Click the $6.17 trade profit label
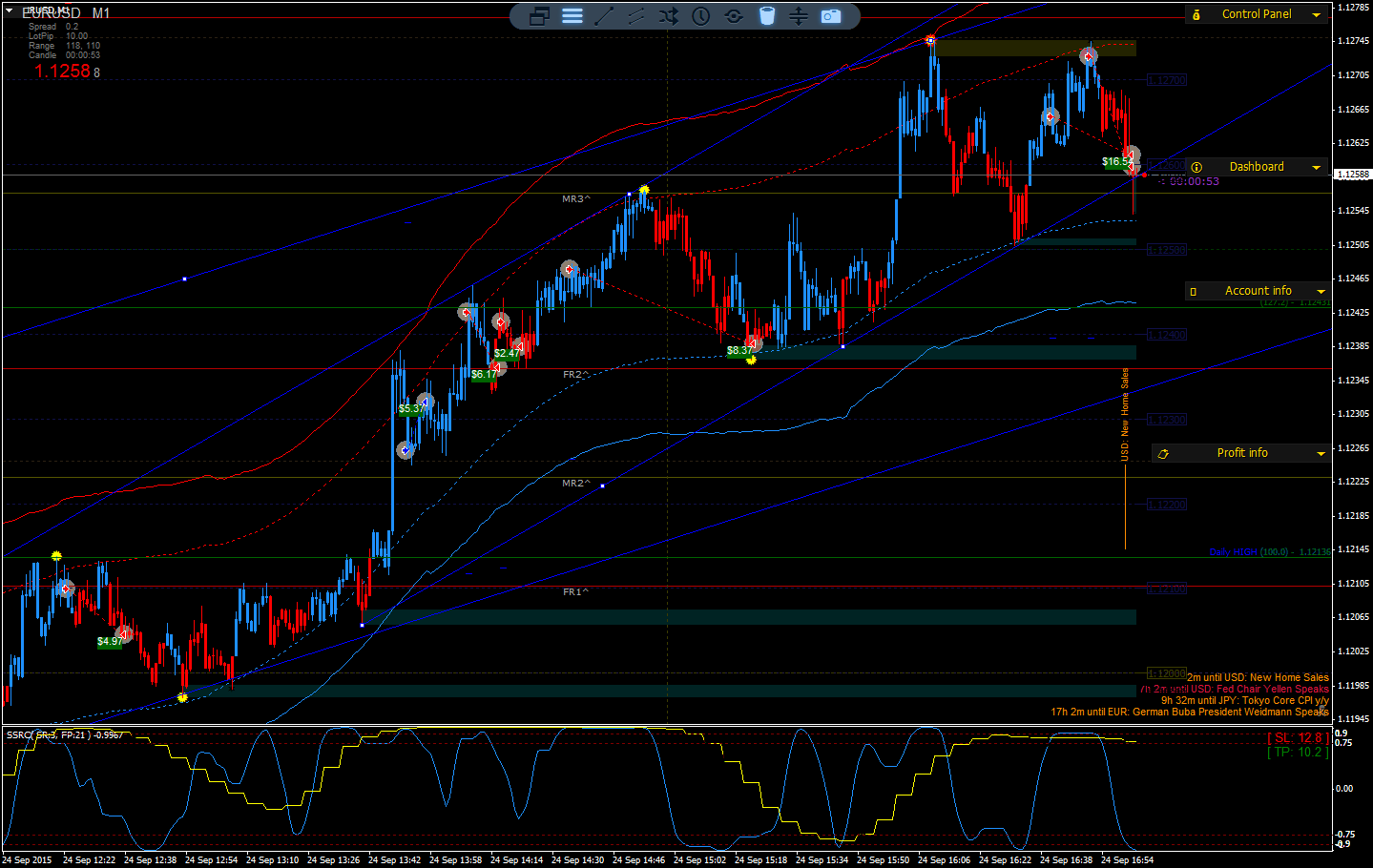The height and width of the screenshot is (868, 1373). (x=484, y=375)
